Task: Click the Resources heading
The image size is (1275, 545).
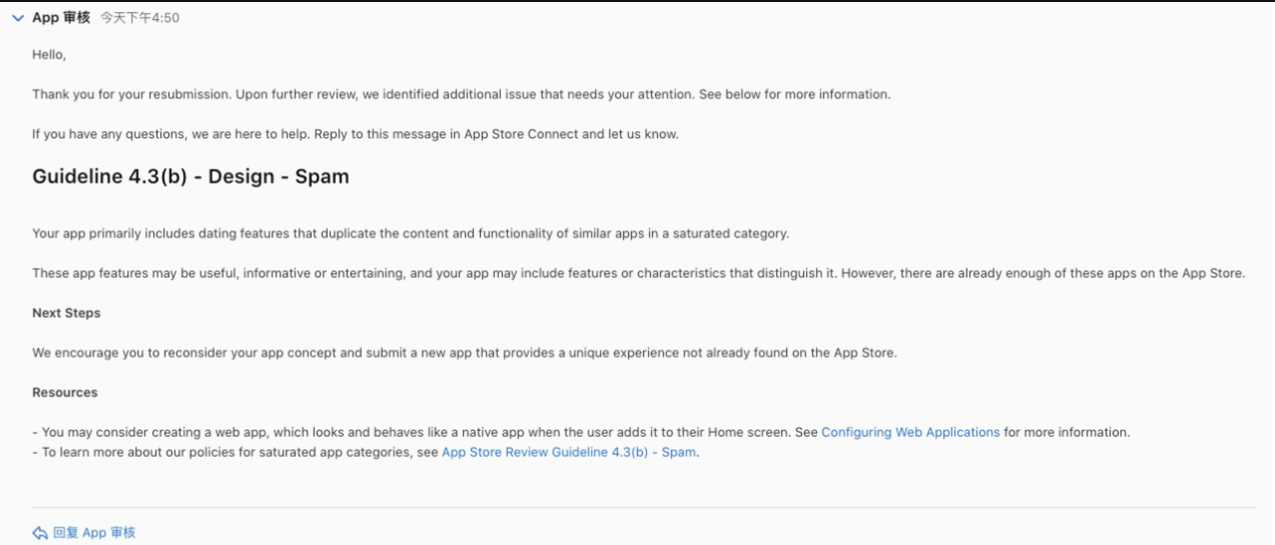Action: point(65,392)
